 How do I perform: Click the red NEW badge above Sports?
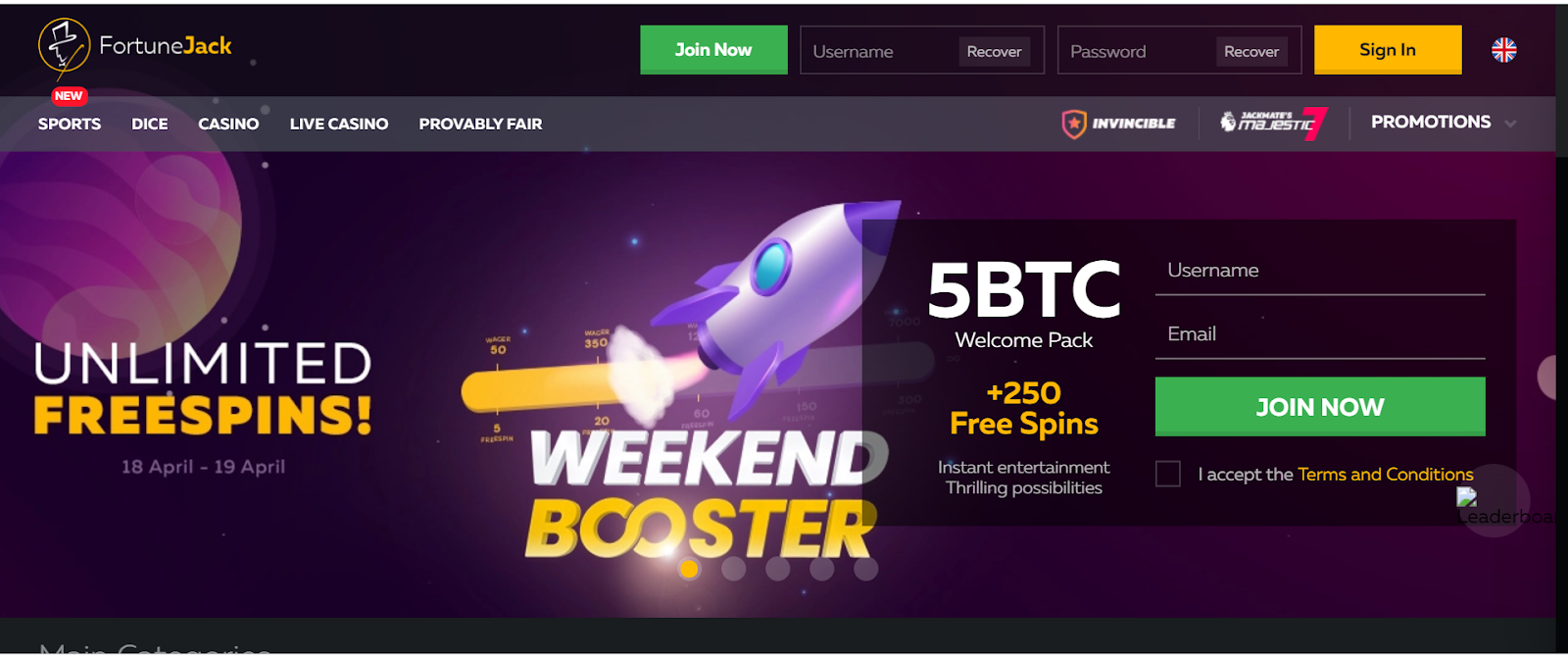pyautogui.click(x=69, y=96)
